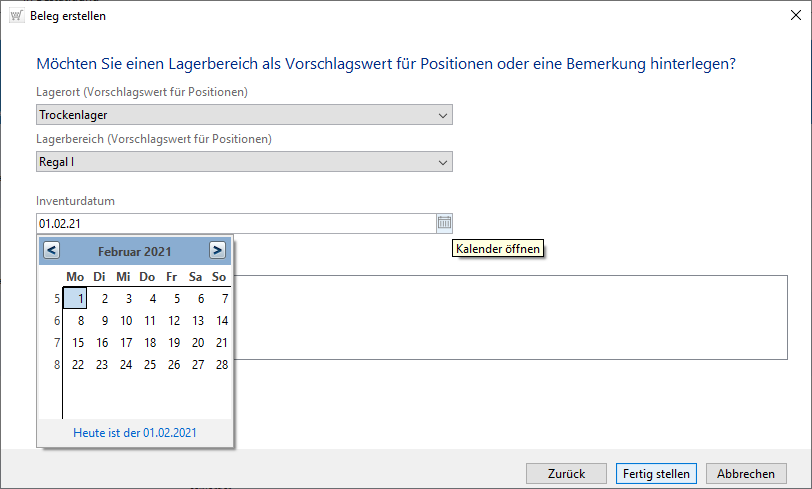
Task: Cancel with the Abbrechen button
Action: point(746,473)
